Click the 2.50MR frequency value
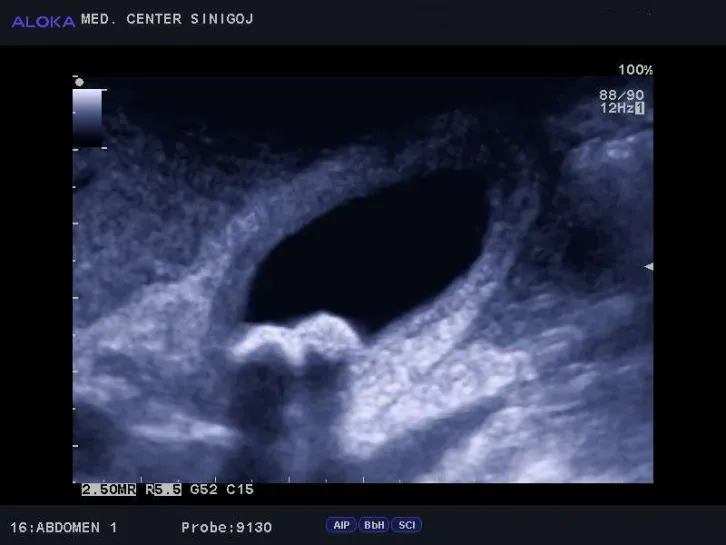The width and height of the screenshot is (726, 545). click(109, 489)
